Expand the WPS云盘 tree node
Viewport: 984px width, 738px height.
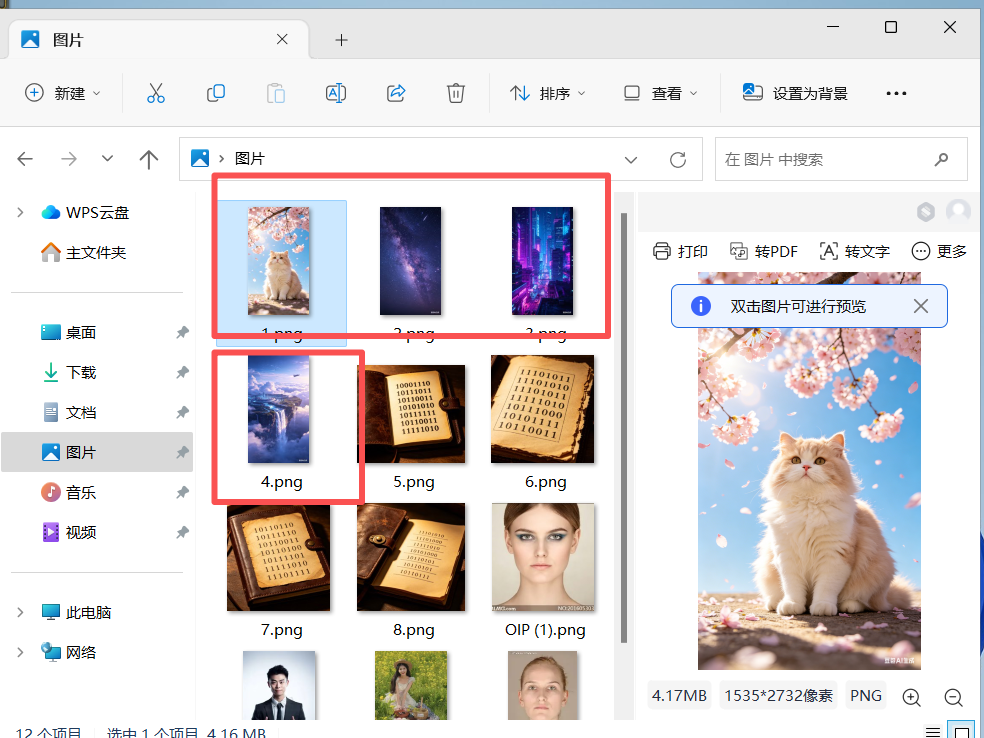tap(20, 212)
